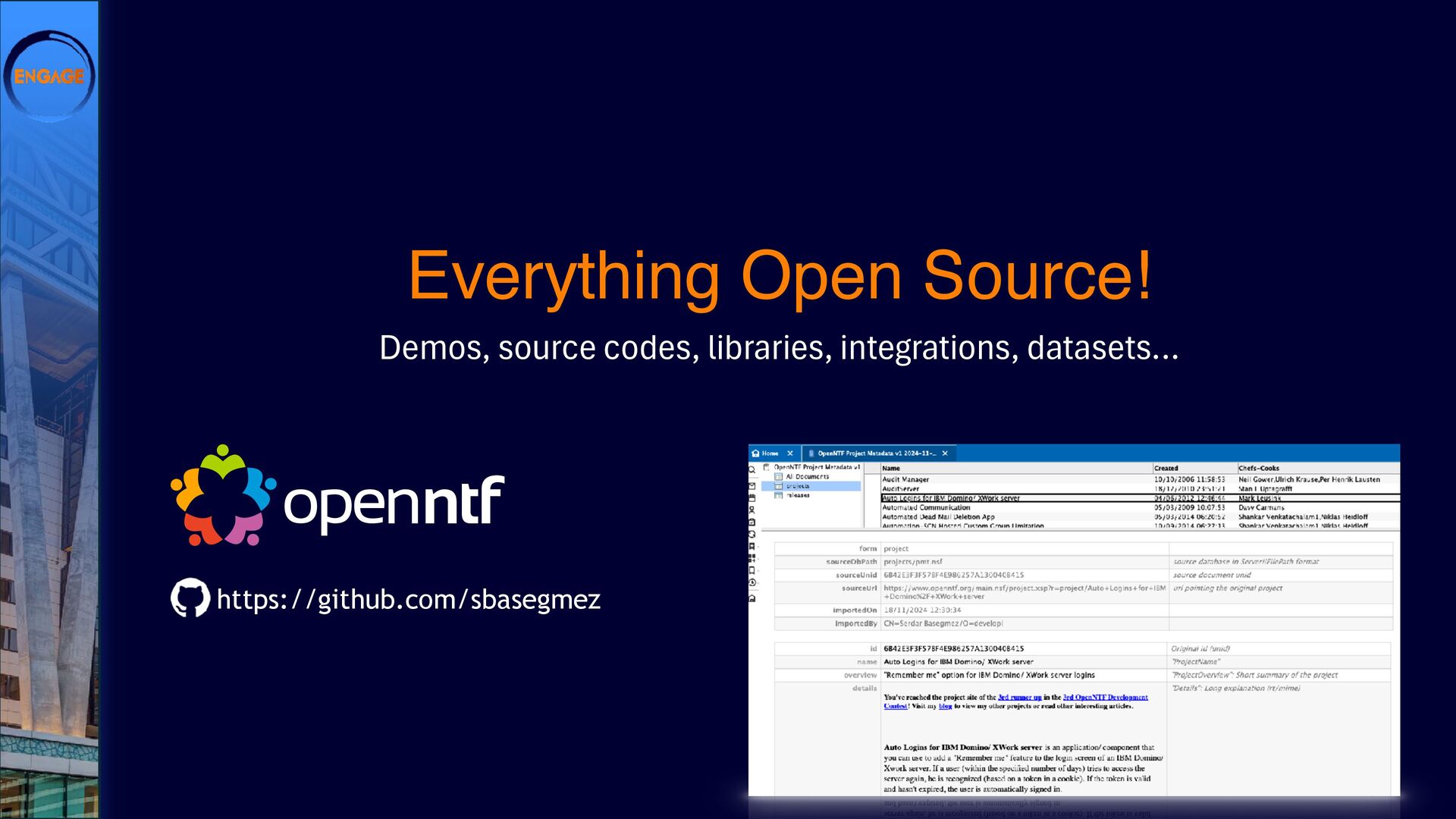Open the Calendar sidebar icon

click(752, 498)
